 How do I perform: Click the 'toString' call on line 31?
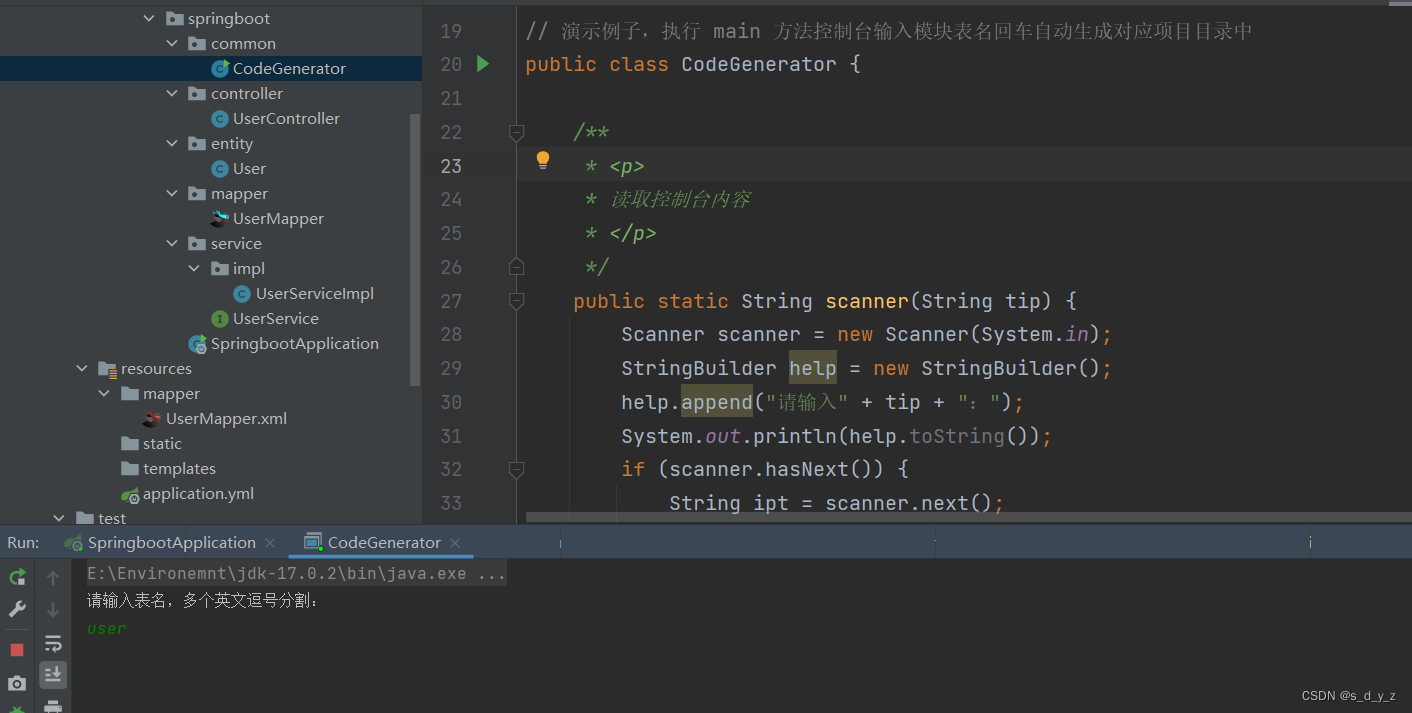click(x=957, y=436)
